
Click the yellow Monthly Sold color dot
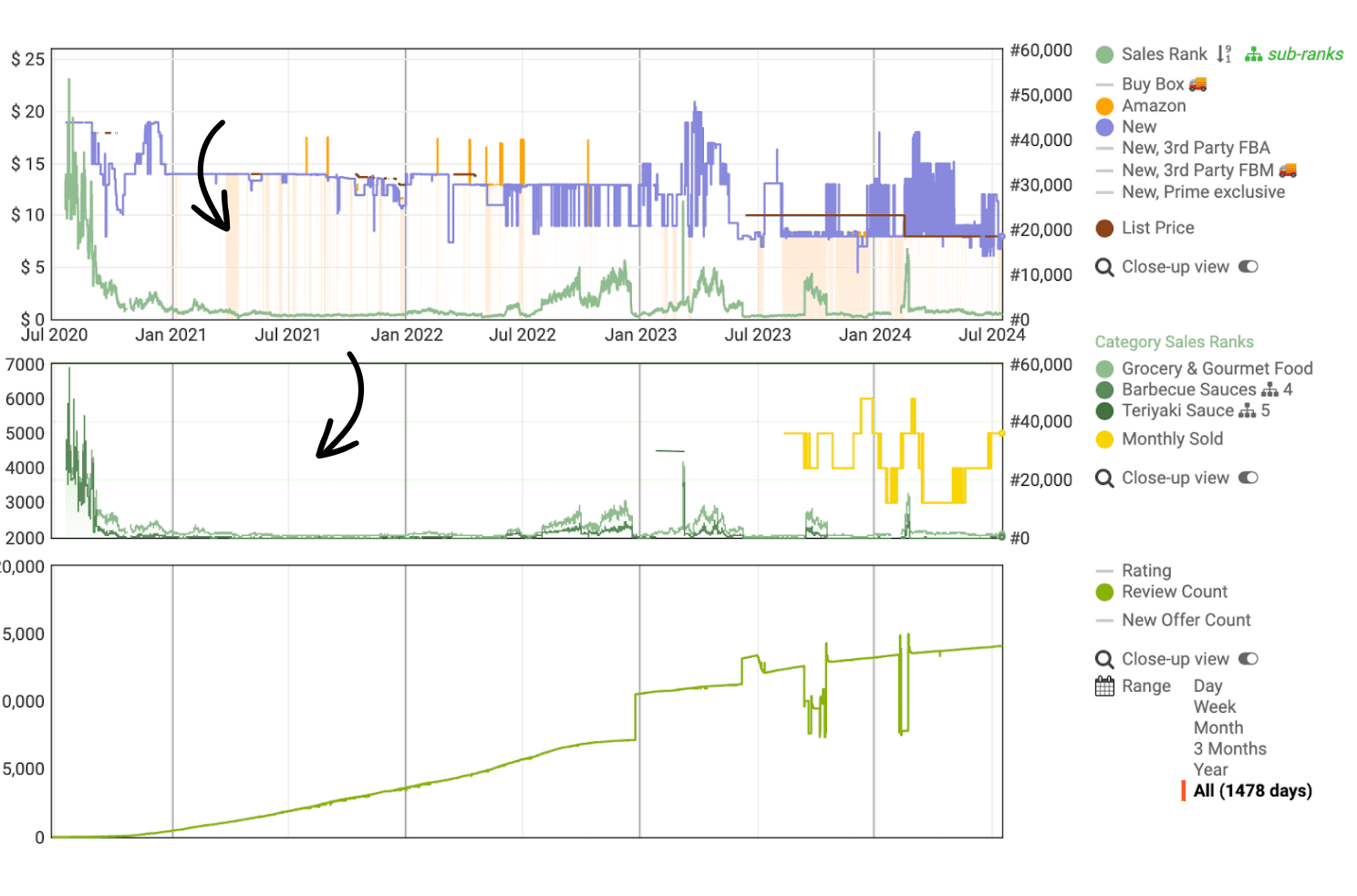(1104, 439)
